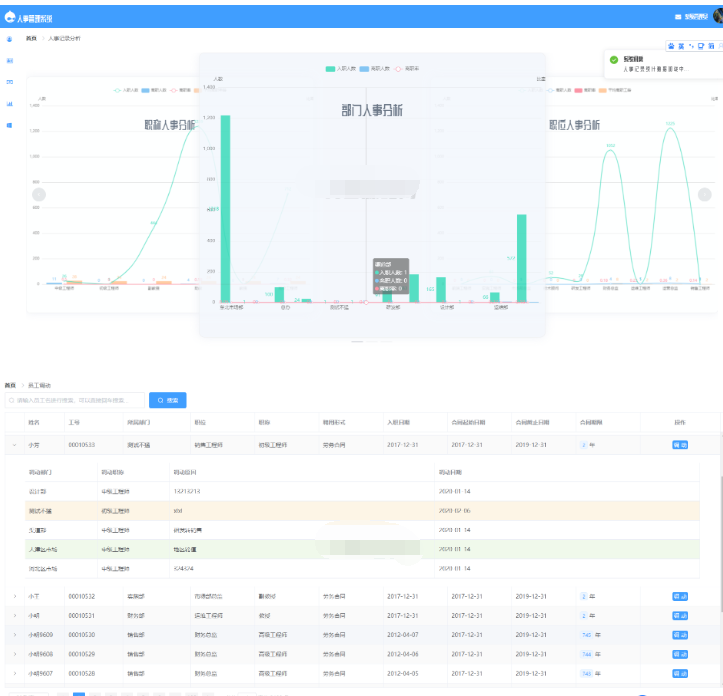This screenshot has height=696, width=723.
Task: Click the paw icon in floating IME toolbar
Action: [671, 46]
